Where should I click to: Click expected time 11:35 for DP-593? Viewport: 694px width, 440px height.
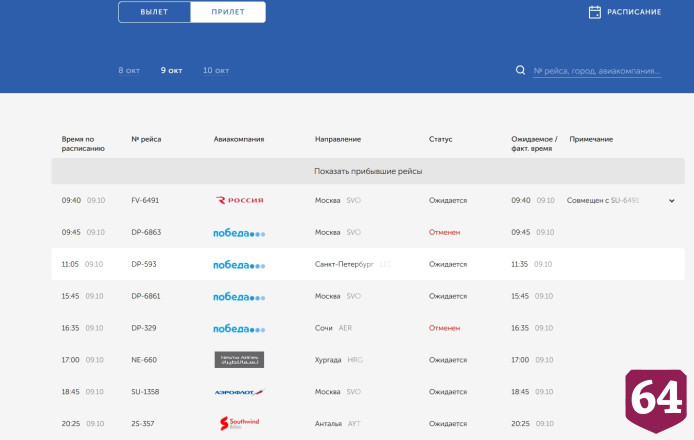tap(520, 264)
